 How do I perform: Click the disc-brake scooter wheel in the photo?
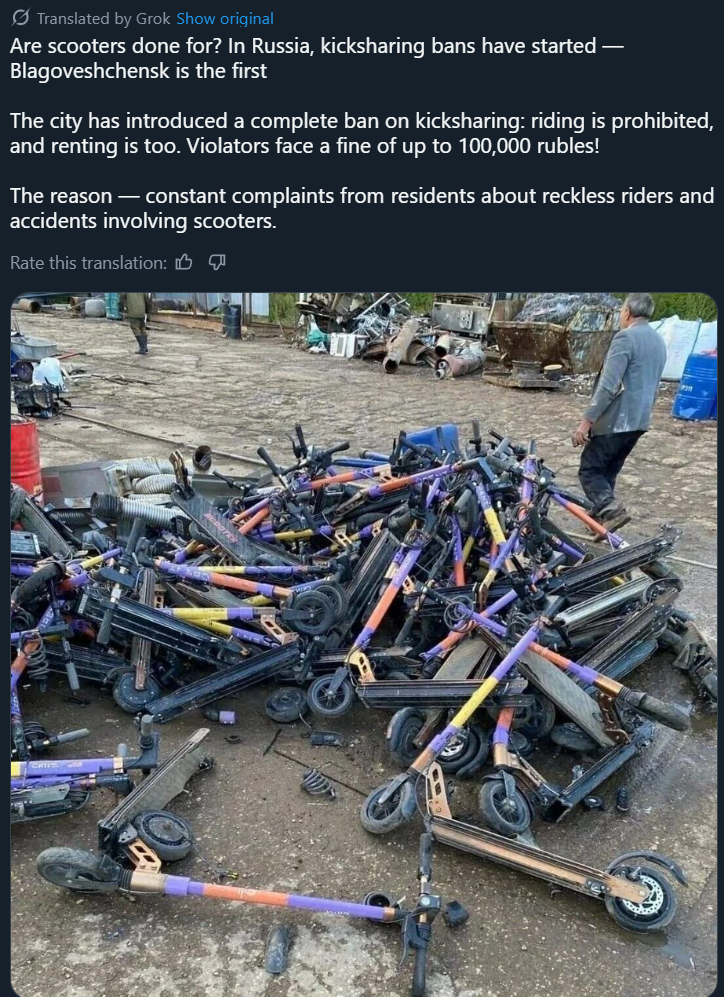[x=641, y=898]
